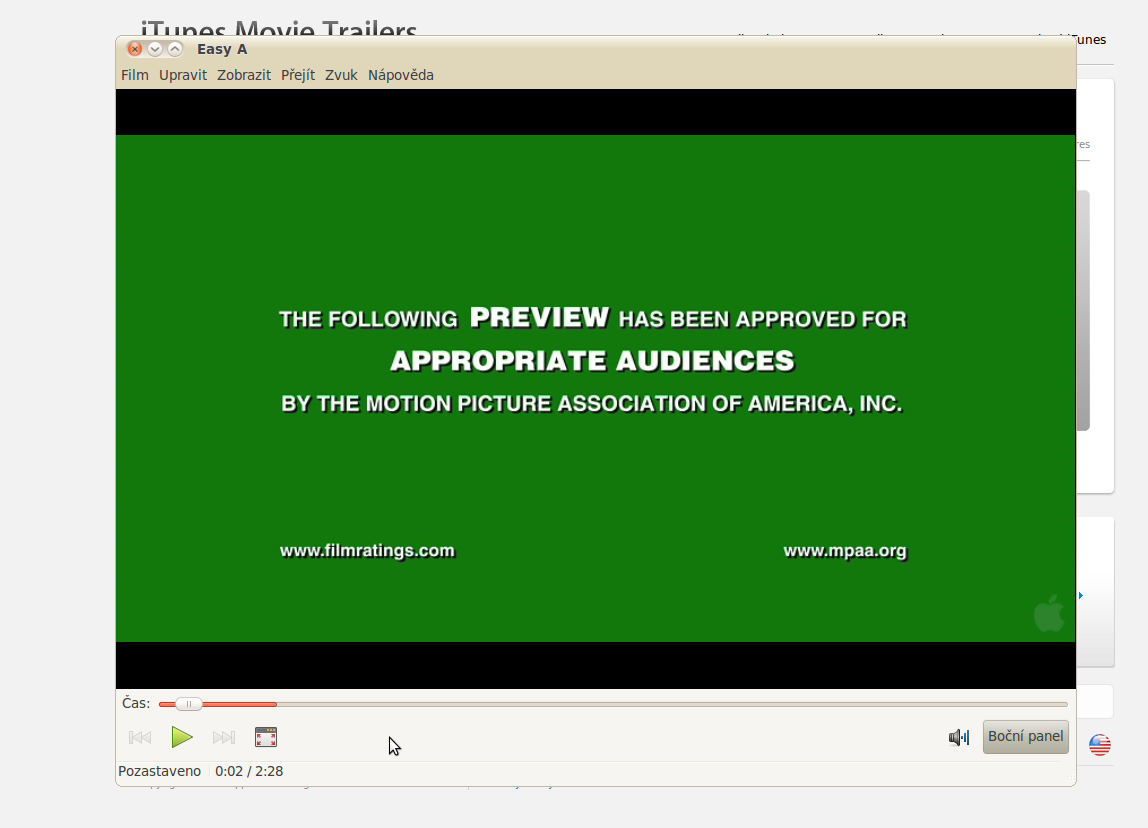Open the Nápověda menu
The image size is (1148, 828).
(x=400, y=75)
